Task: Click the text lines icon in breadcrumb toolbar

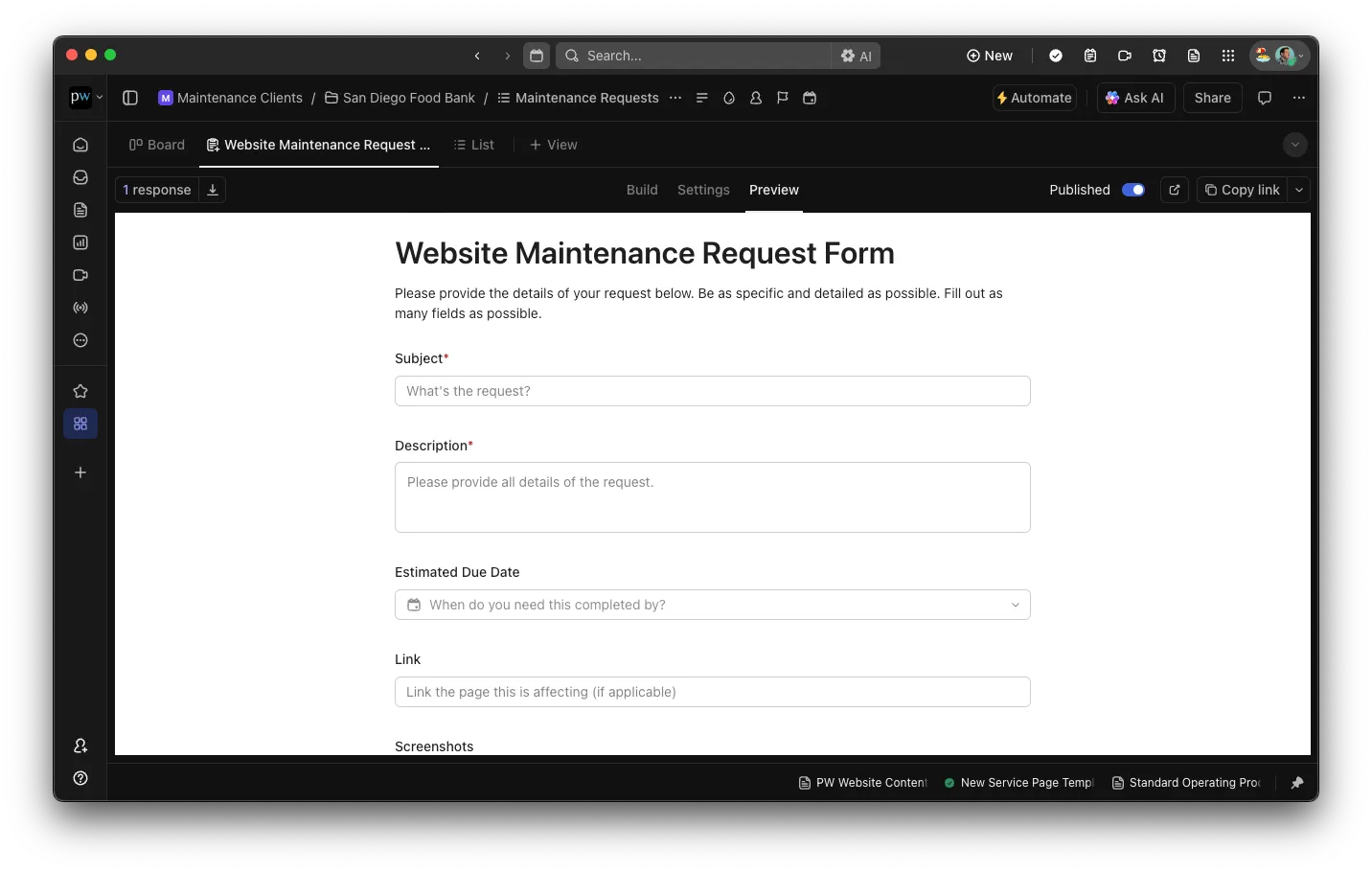Action: coord(702,98)
